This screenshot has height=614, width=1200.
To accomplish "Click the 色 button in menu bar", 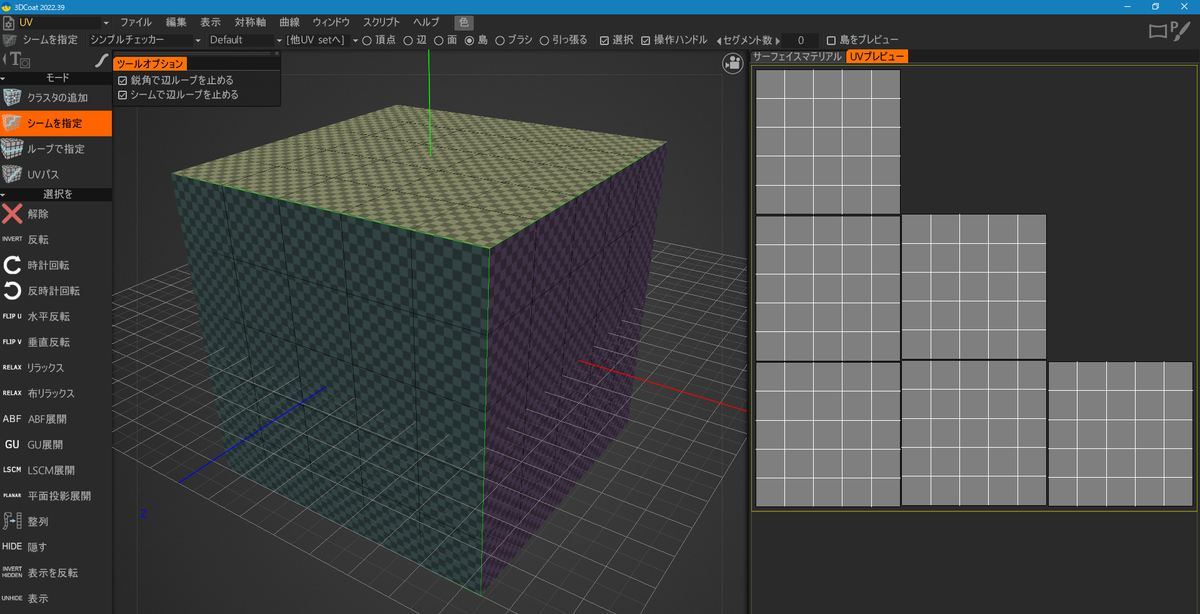I will tap(464, 22).
